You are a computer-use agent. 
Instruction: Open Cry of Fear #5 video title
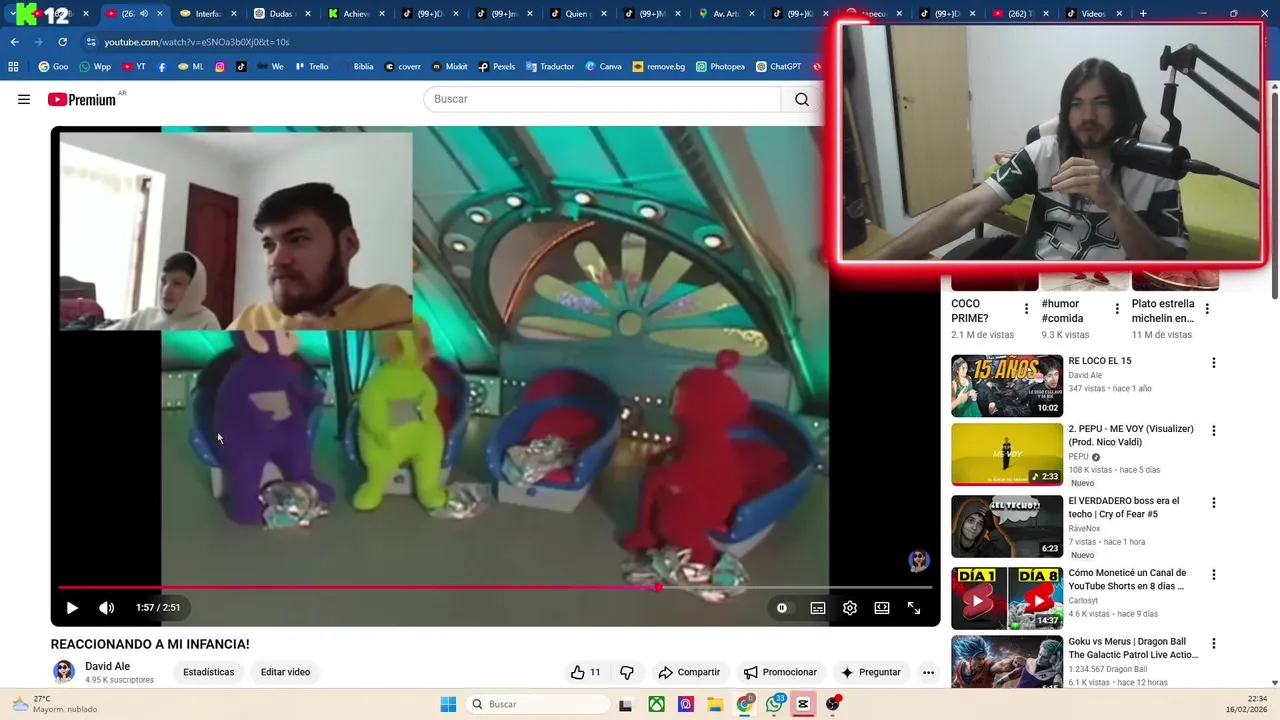(x=1124, y=507)
